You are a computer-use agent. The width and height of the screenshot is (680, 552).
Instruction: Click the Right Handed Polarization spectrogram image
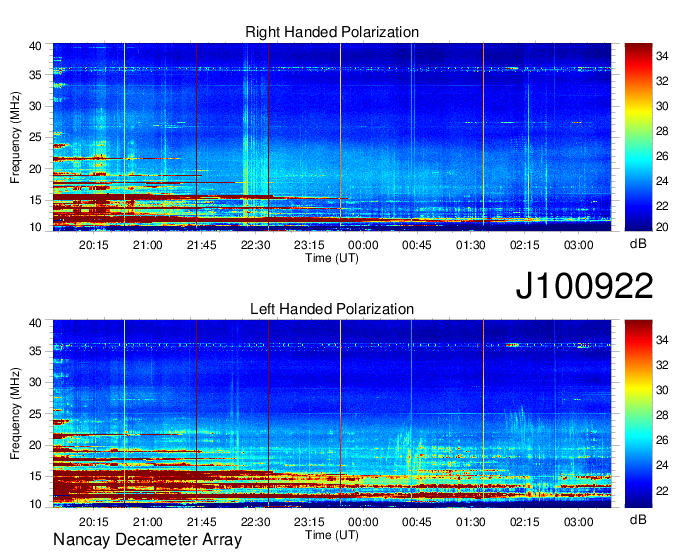pyautogui.click(x=332, y=137)
